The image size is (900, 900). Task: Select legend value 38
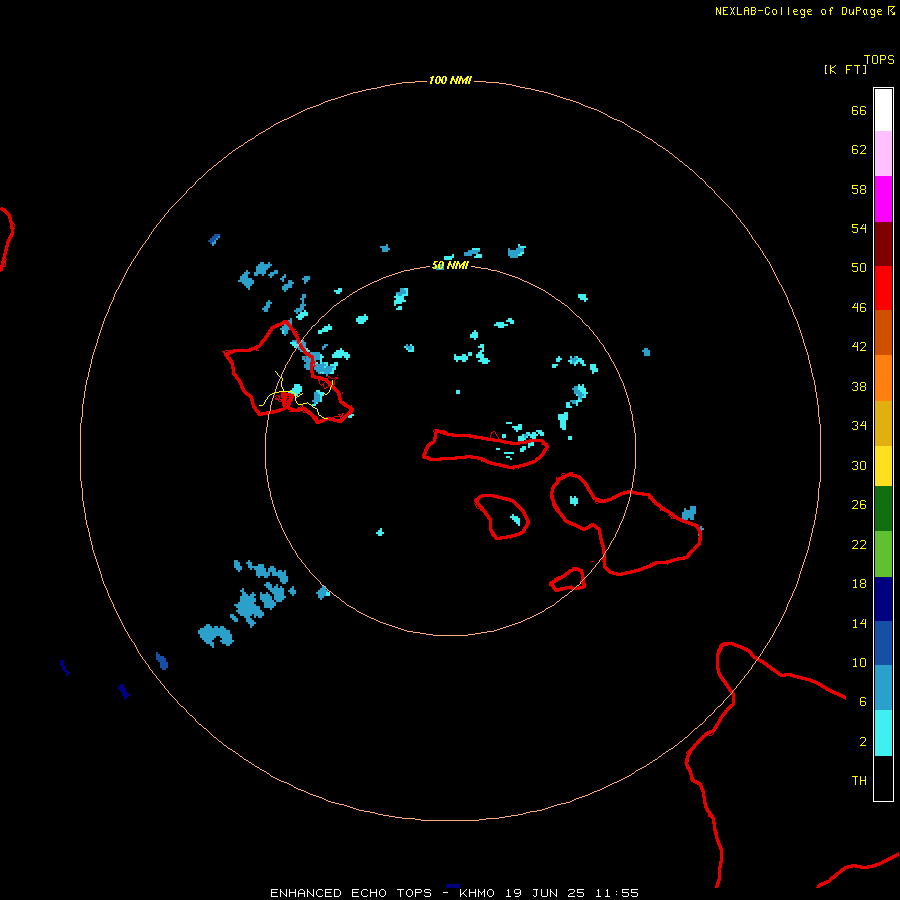[859, 386]
